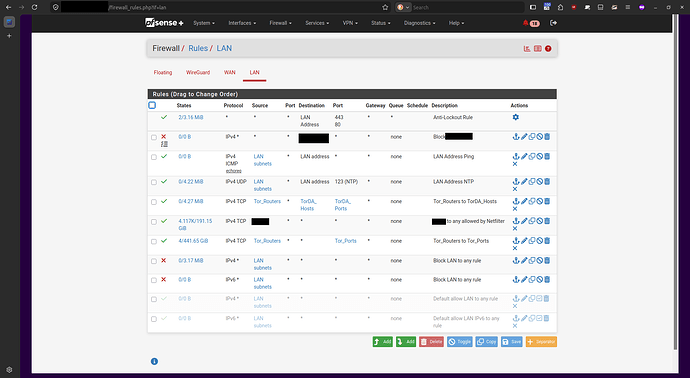Click the orange Separator button

[x=541, y=341]
